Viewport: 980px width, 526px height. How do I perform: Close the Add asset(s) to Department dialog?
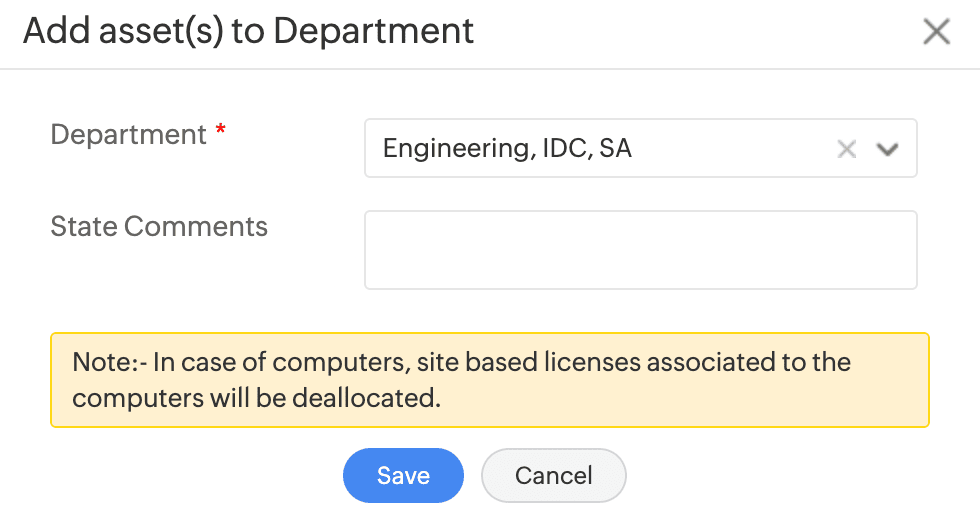(936, 32)
